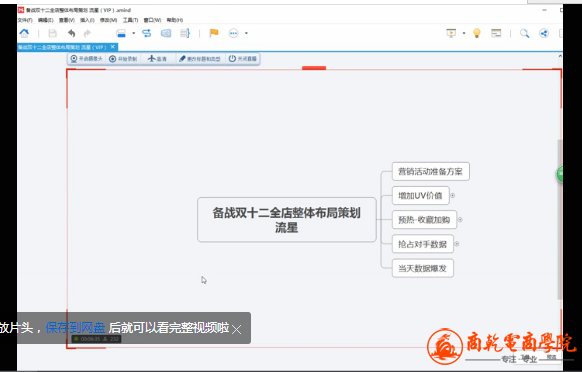Select the Summary bracket tool icon
Screen dimensions: 582x372
tap(185, 33)
